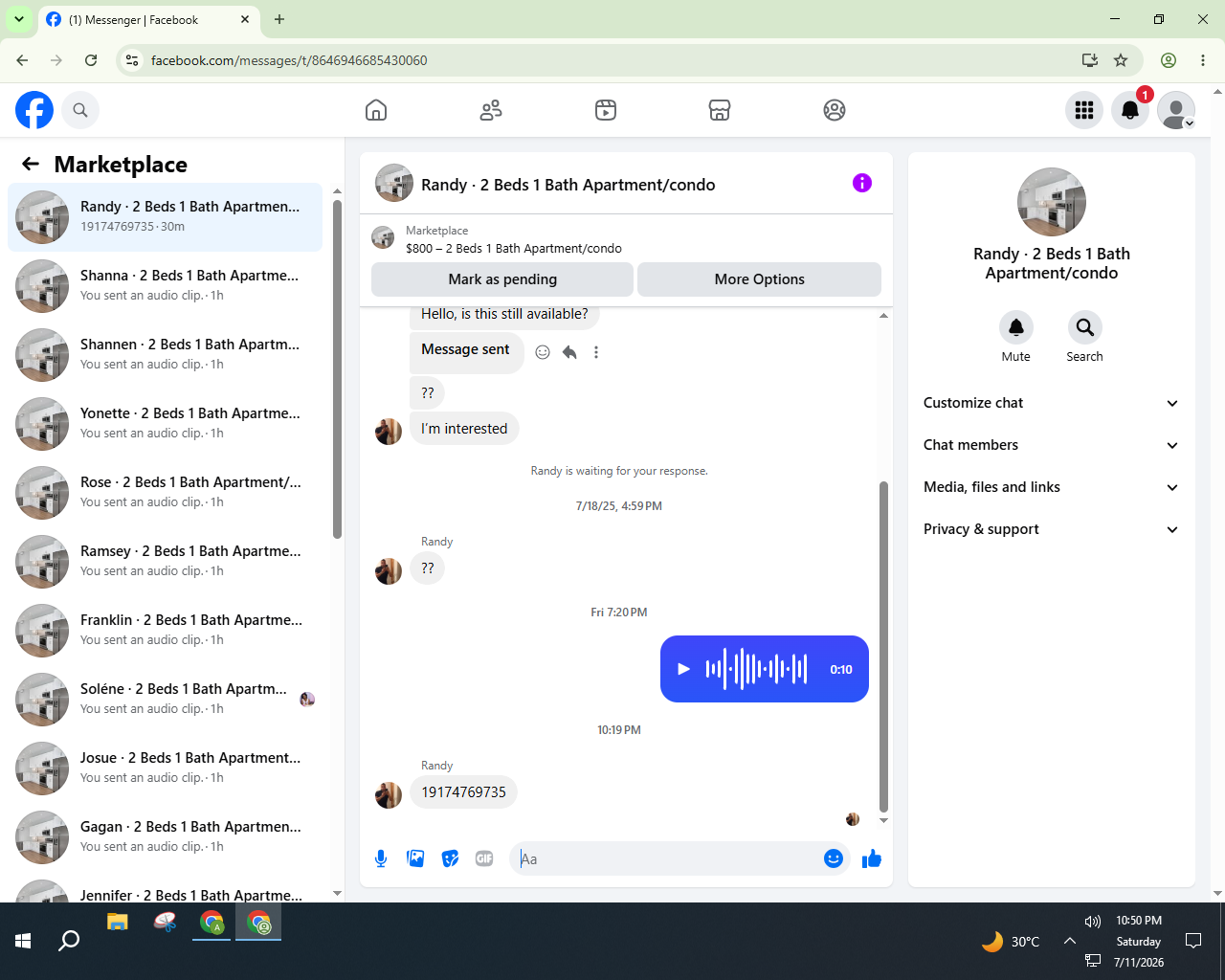Open File Explorer from the taskbar
Viewport: 1225px width, 980px height.
click(117, 923)
